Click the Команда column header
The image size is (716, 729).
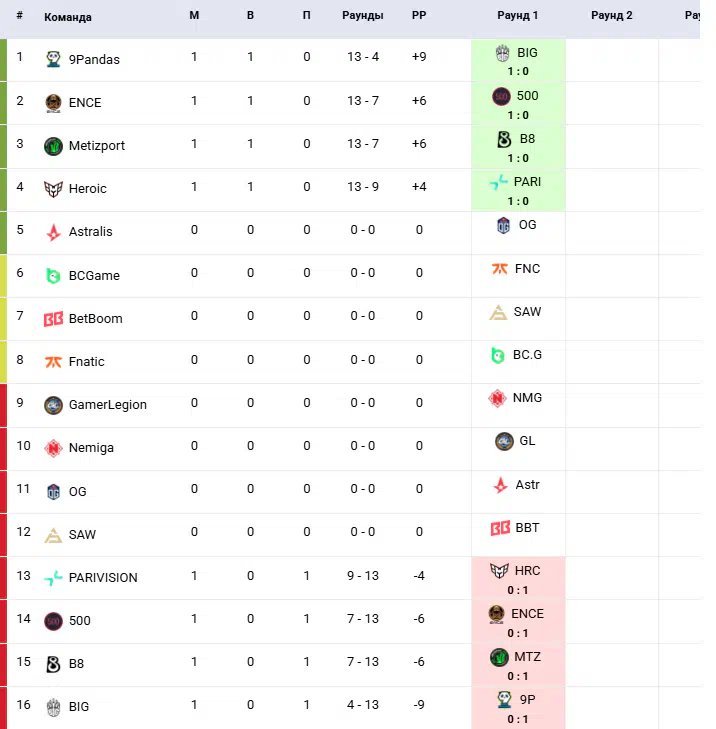(68, 17)
